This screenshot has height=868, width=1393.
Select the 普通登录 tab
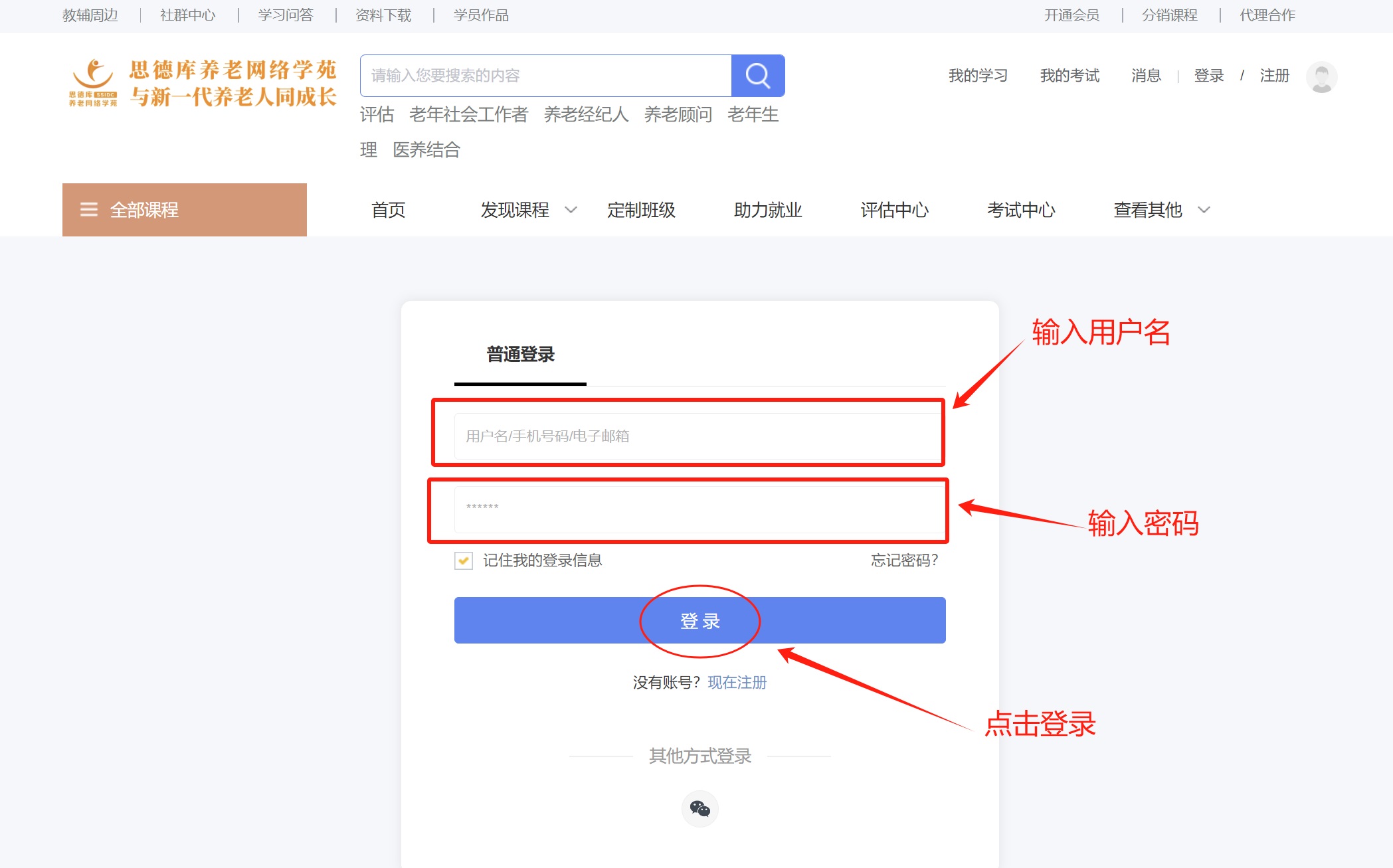pos(520,355)
